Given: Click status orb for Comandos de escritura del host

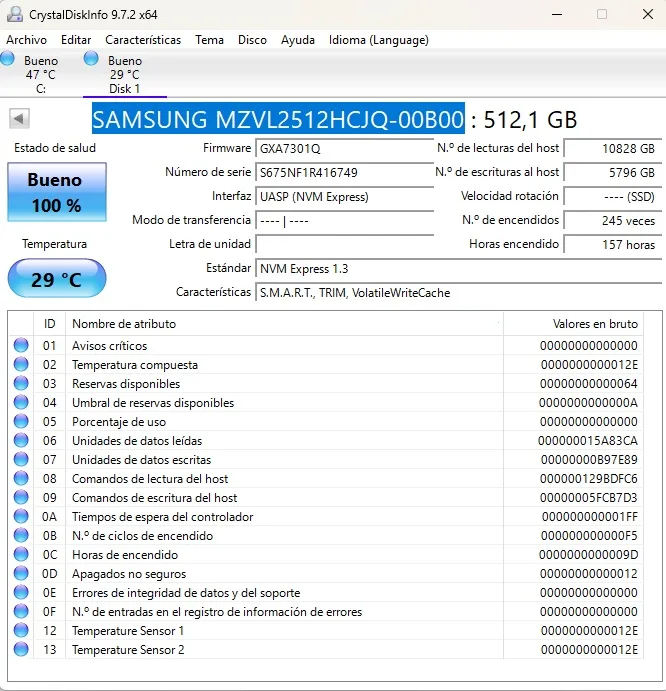Looking at the screenshot, I should coord(21,497).
